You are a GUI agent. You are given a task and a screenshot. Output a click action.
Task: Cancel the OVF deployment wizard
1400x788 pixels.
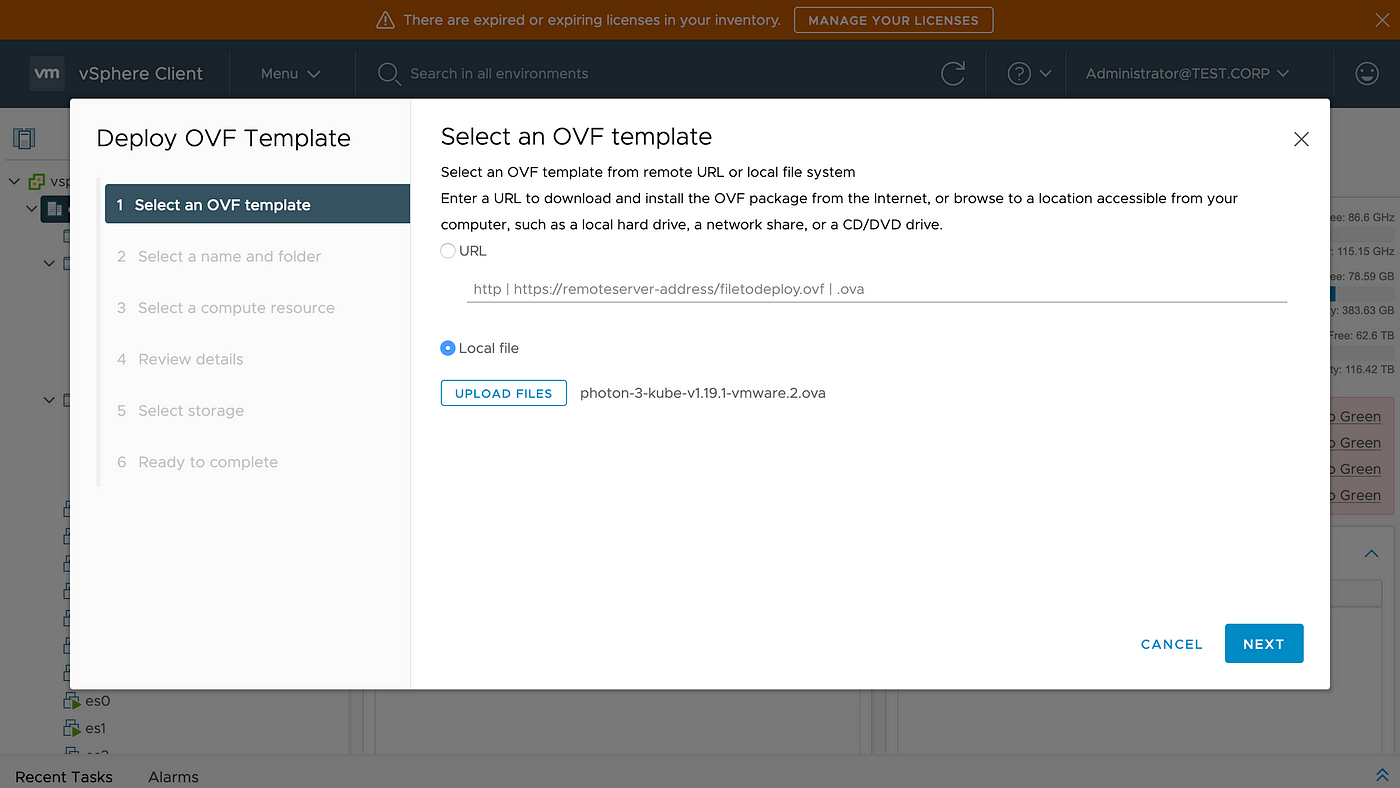(x=1172, y=644)
